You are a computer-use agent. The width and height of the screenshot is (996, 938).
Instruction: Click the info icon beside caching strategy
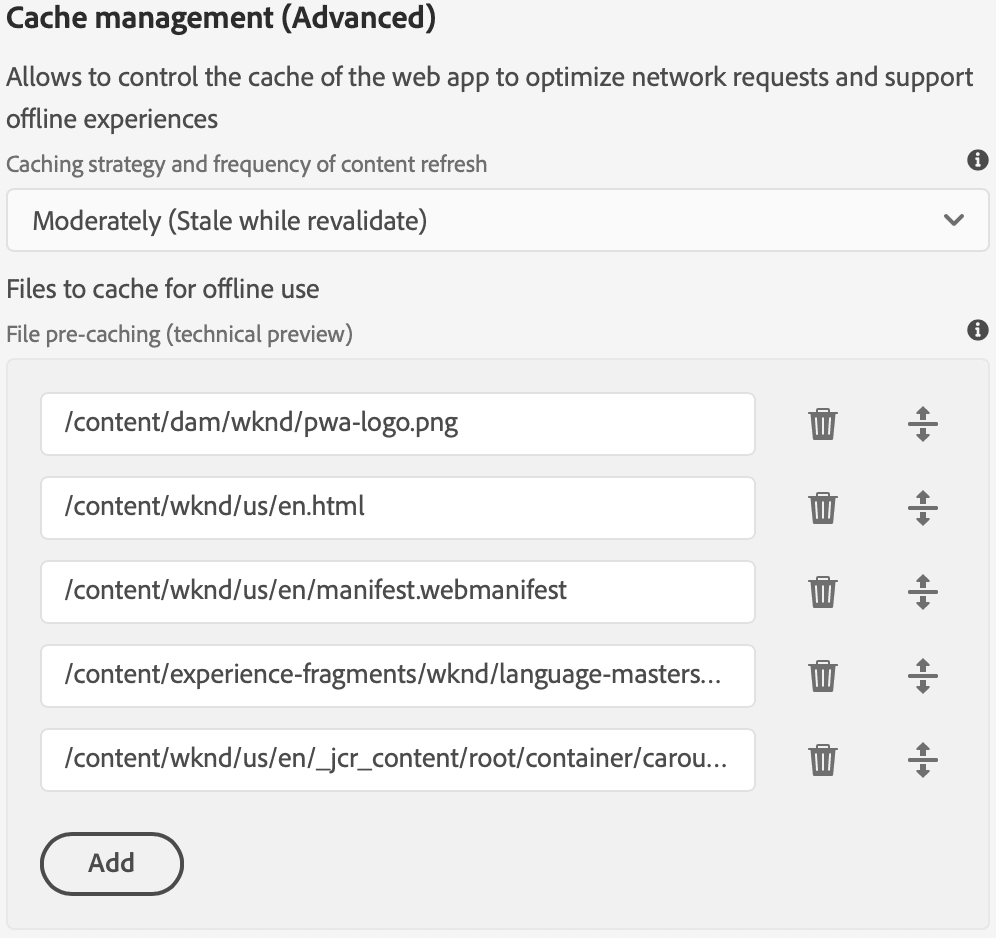[x=980, y=160]
